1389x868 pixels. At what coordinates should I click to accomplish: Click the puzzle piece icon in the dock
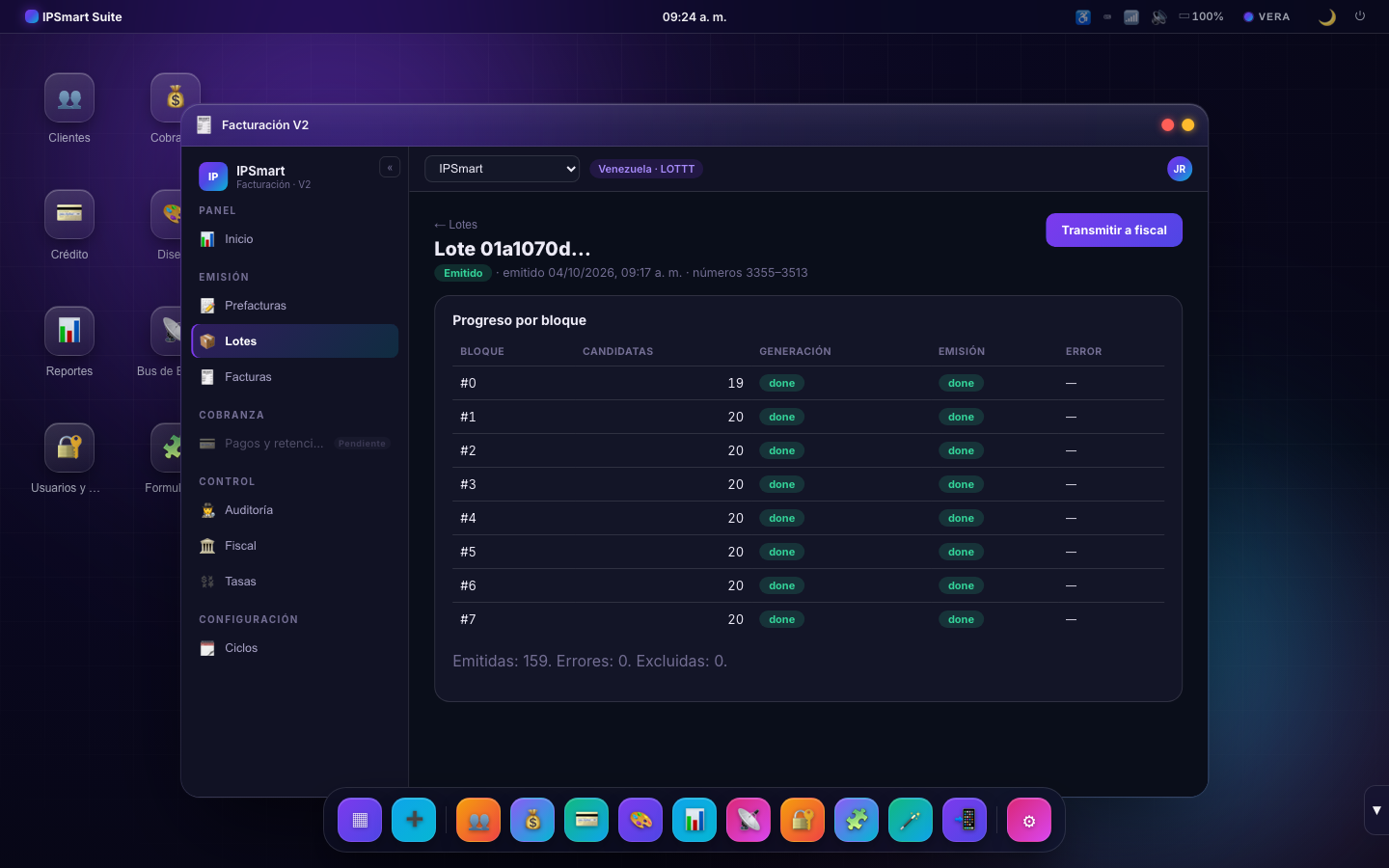coord(857,820)
